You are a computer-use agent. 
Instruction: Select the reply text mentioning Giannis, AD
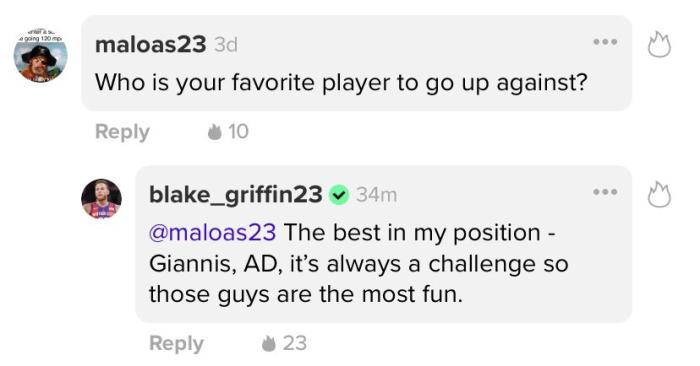tap(358, 263)
